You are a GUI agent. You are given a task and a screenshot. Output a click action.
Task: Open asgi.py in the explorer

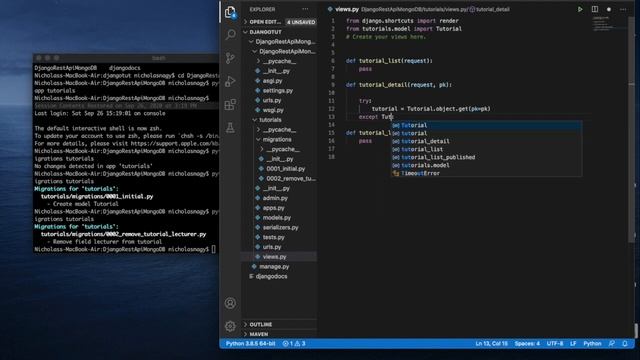click(x=272, y=81)
